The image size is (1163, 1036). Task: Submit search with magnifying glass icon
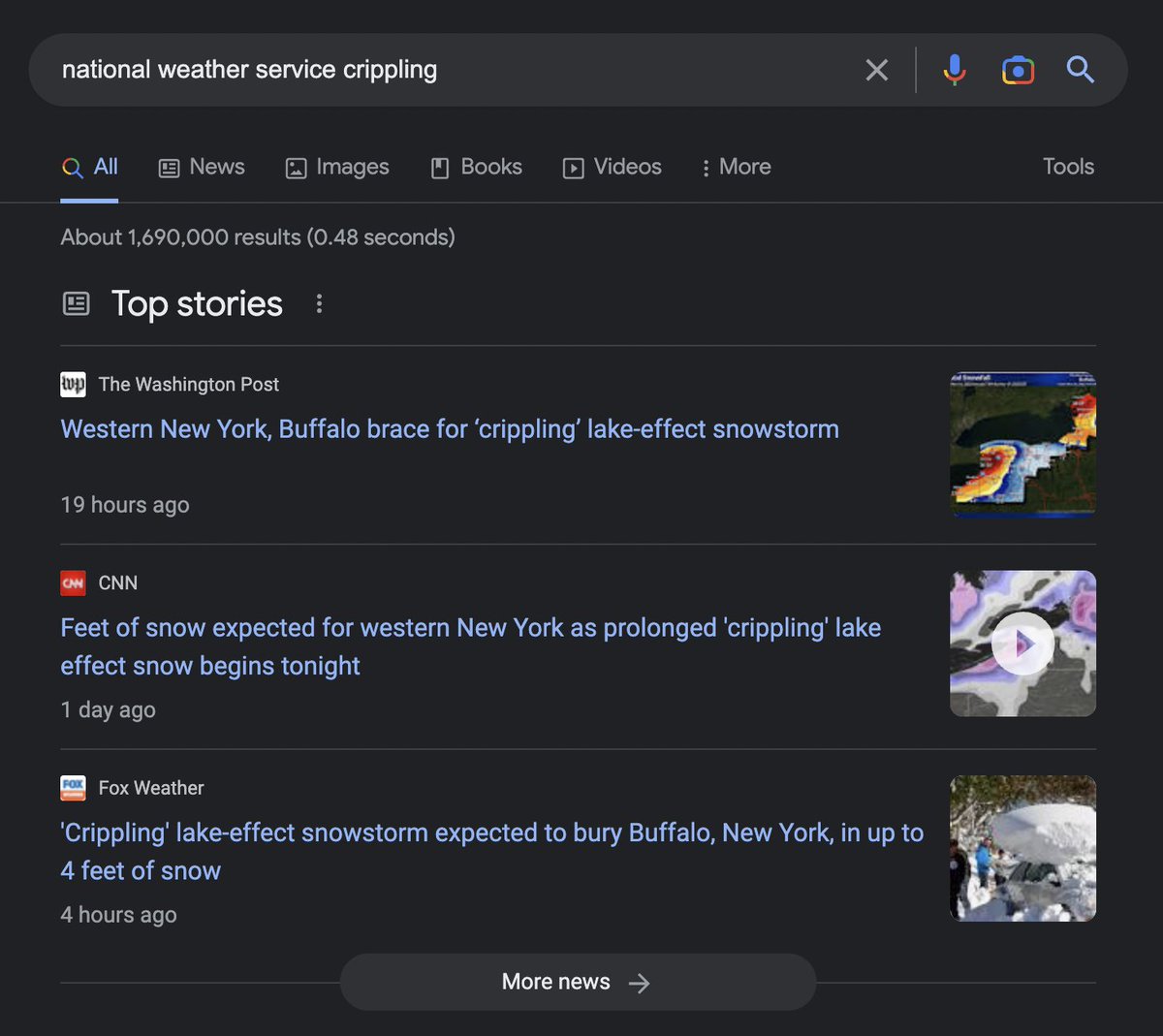click(1081, 70)
